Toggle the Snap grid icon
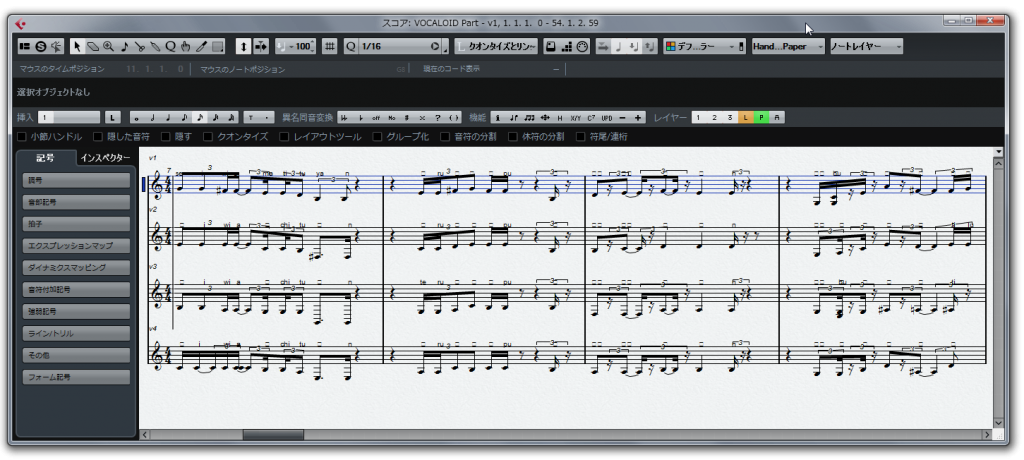This screenshot has height=460, width=1024. pos(330,46)
